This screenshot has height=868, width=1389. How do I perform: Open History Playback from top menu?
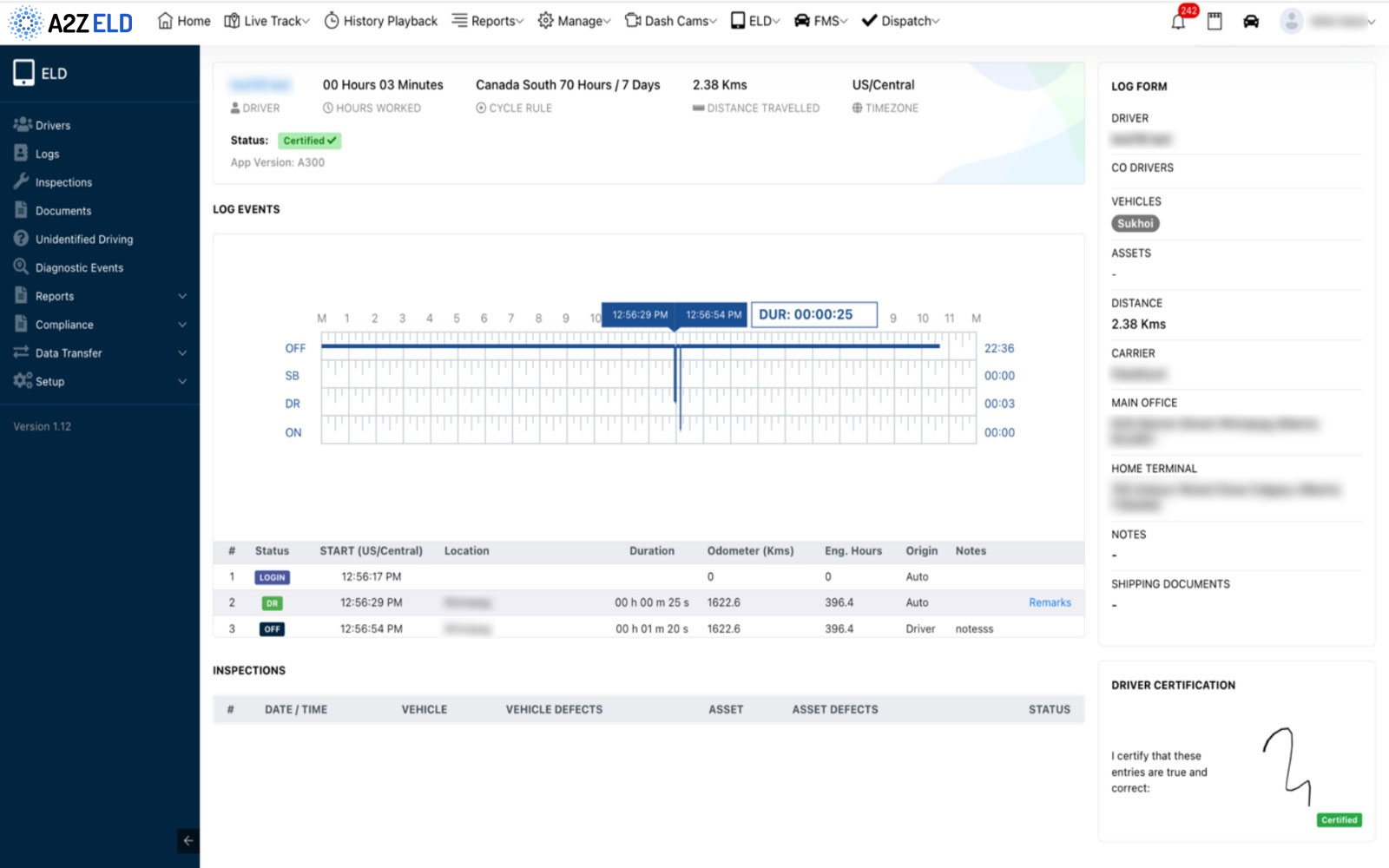[x=381, y=21]
